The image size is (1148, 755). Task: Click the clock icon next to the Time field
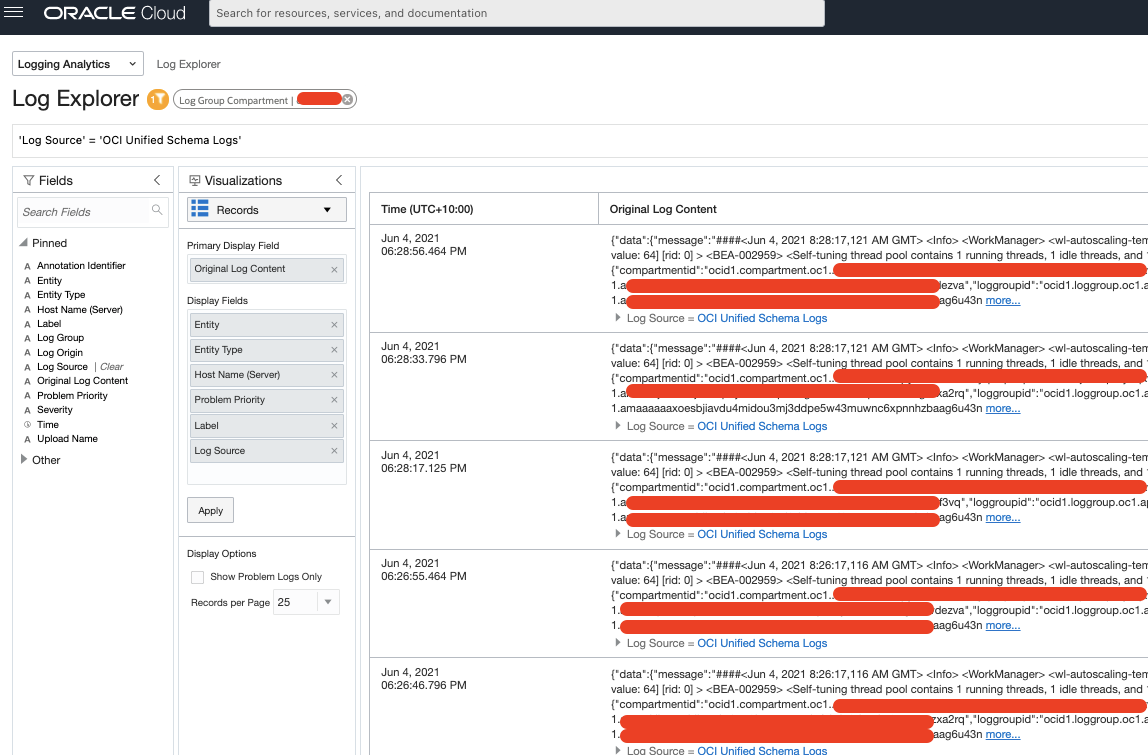26,424
